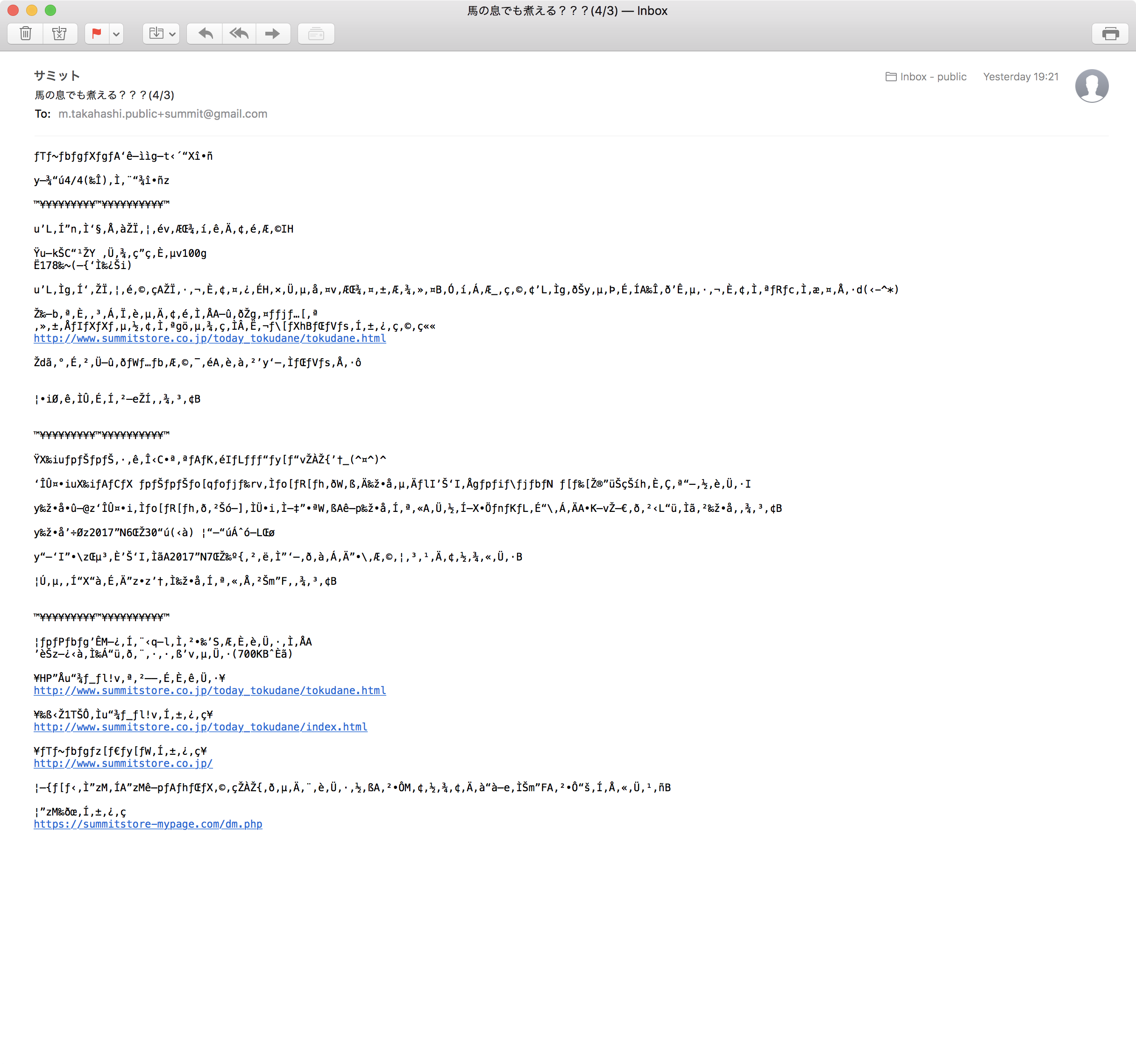Forward this email message
Image resolution: width=1136 pixels, height=1064 pixels.
tap(273, 34)
